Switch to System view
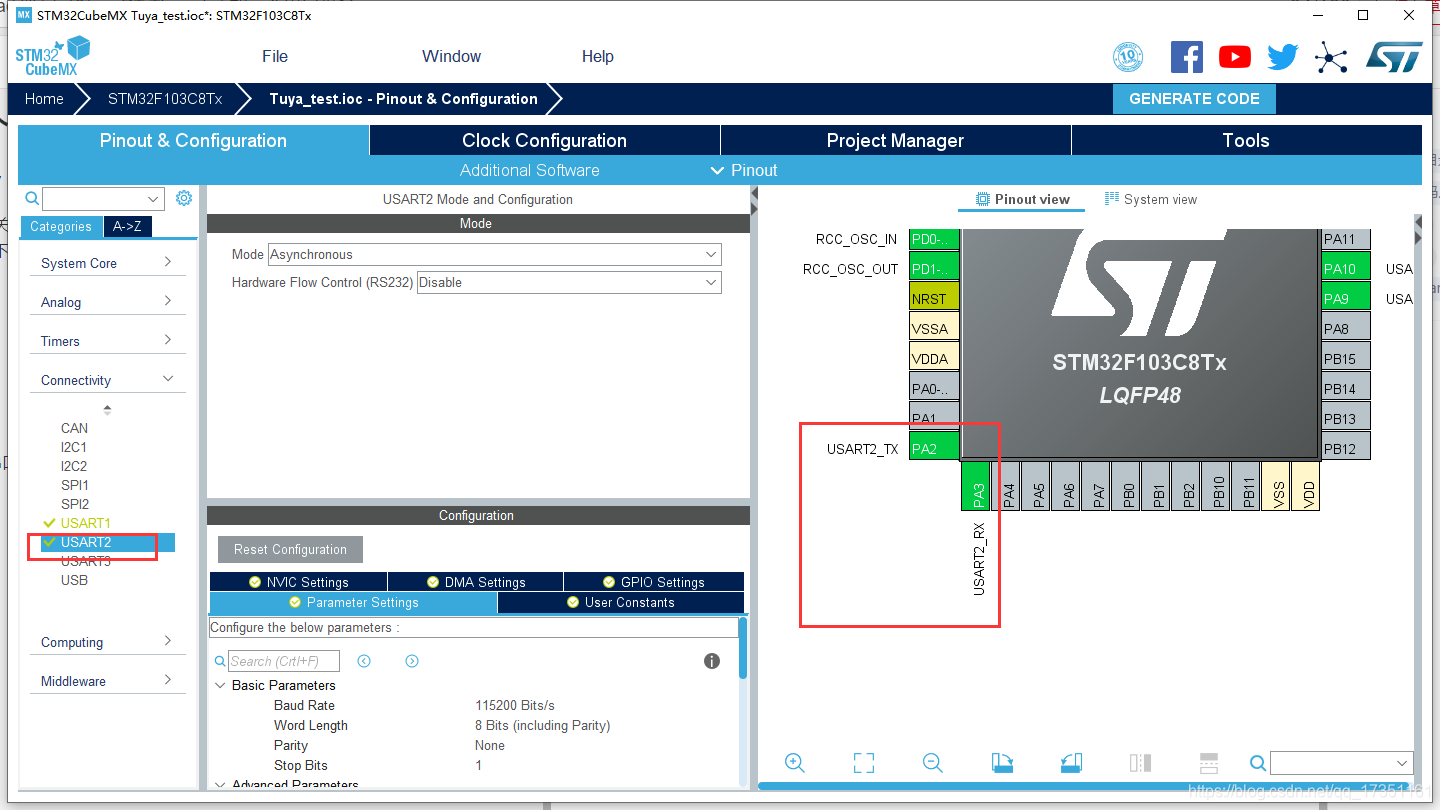The width and height of the screenshot is (1440, 810). coord(1150,199)
